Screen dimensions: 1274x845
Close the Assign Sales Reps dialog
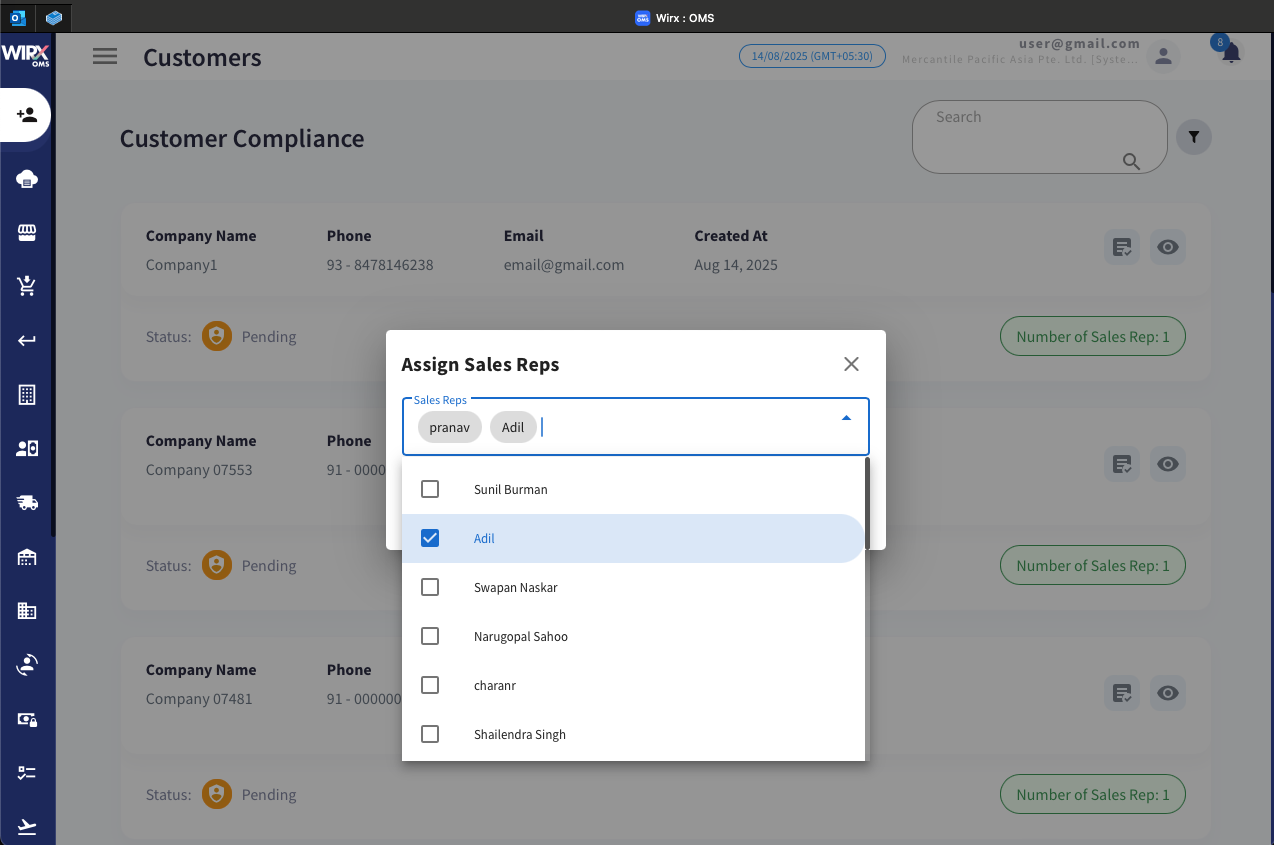click(x=851, y=364)
